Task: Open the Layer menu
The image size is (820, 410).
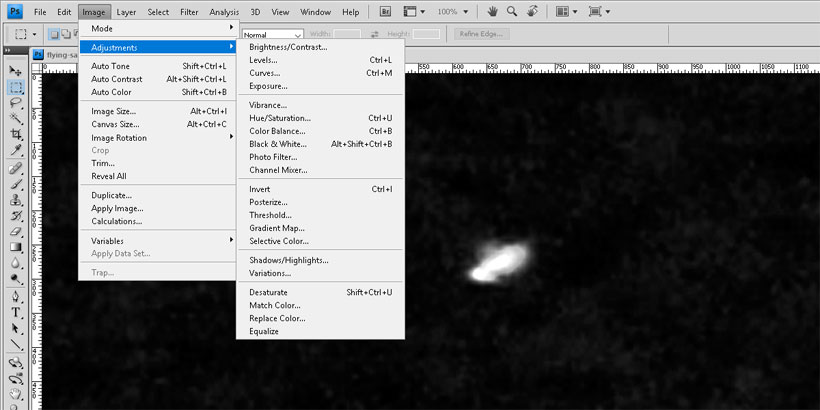Action: tap(126, 12)
